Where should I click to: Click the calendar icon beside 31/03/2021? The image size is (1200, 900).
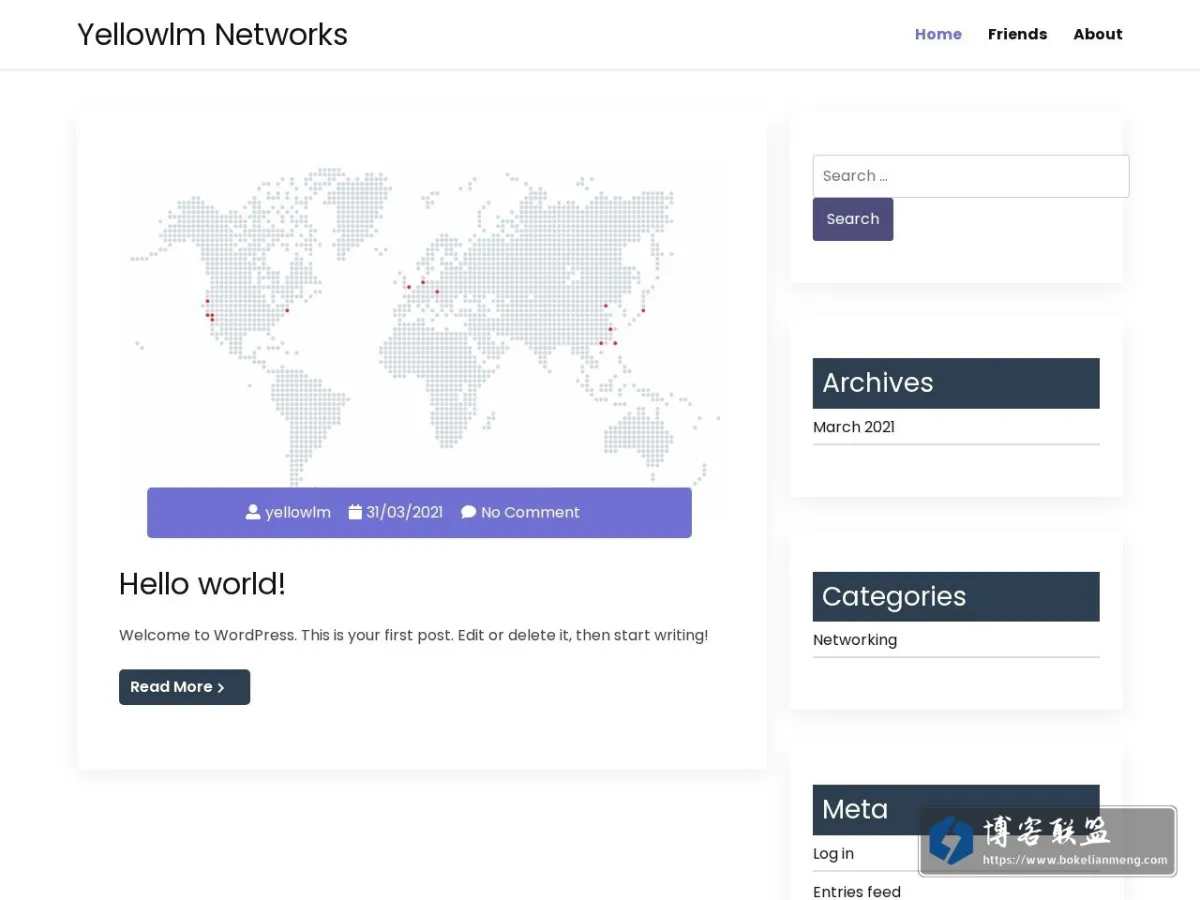[355, 512]
